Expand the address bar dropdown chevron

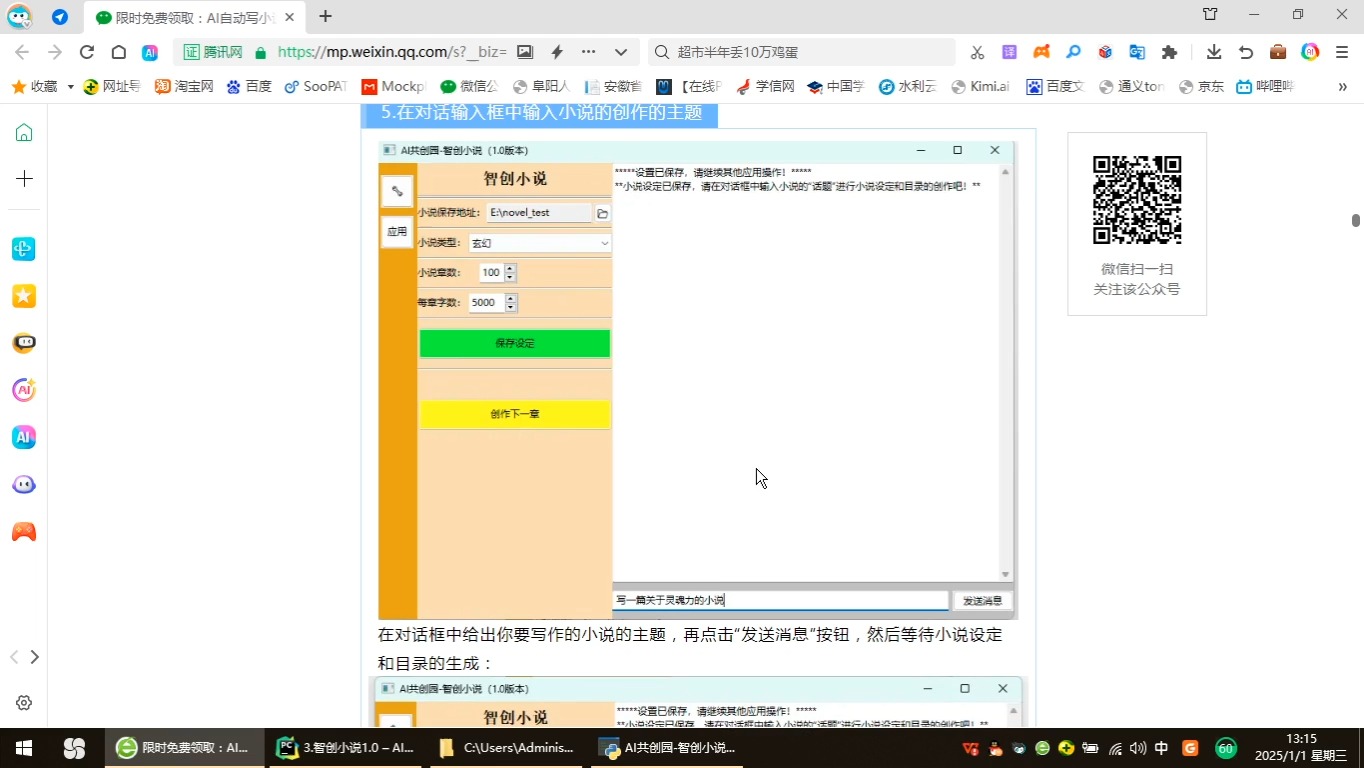(621, 52)
